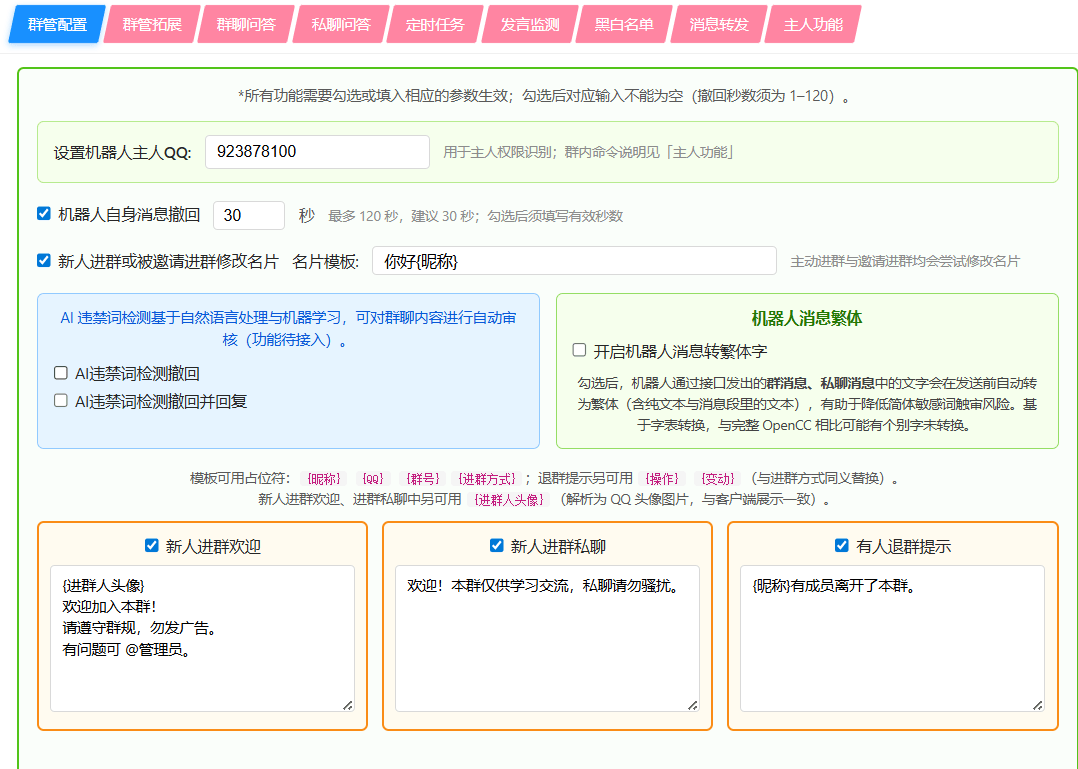Open the 黑白名单 tab
This screenshot has height=769, width=1078.
click(624, 24)
